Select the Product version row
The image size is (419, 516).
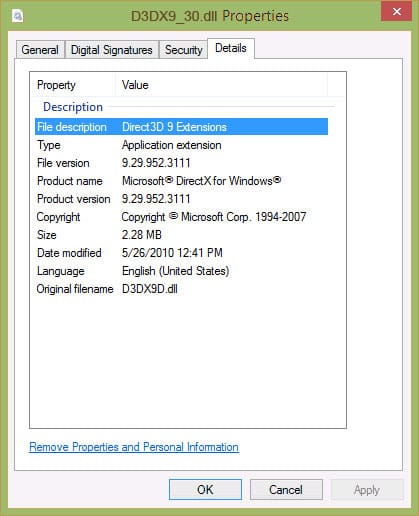tap(181, 199)
